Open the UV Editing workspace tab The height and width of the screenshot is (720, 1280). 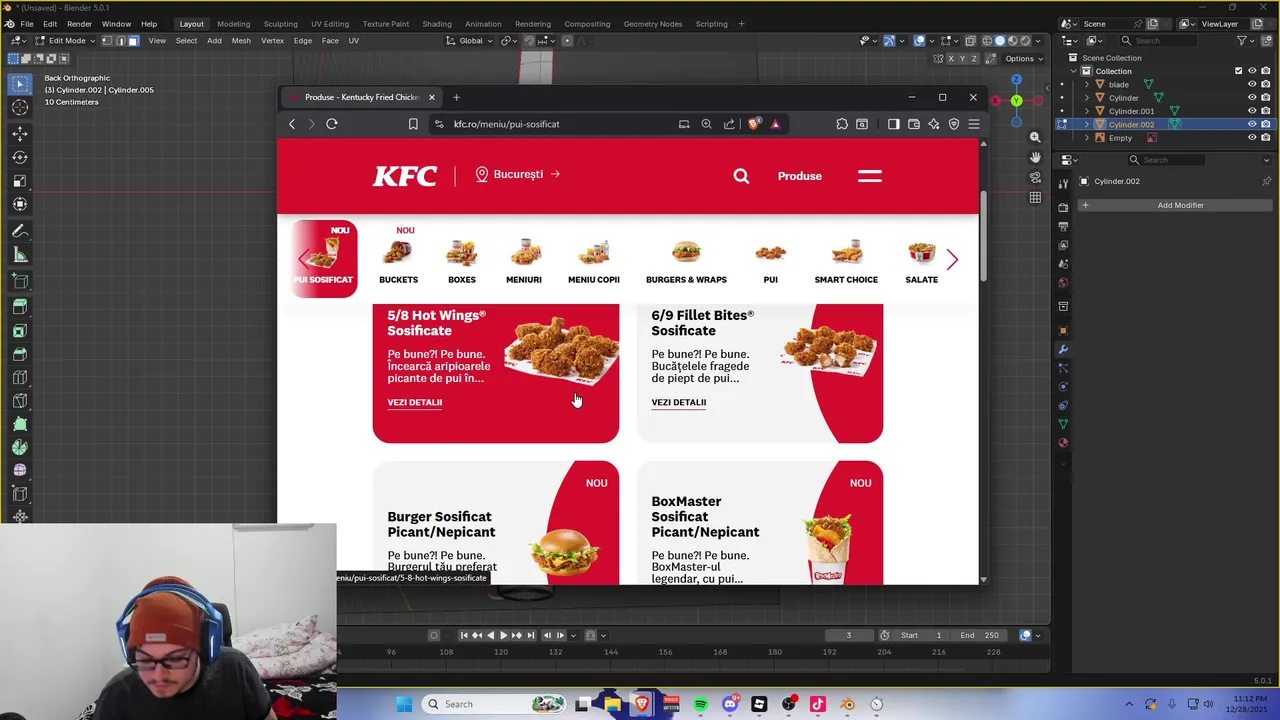(330, 24)
